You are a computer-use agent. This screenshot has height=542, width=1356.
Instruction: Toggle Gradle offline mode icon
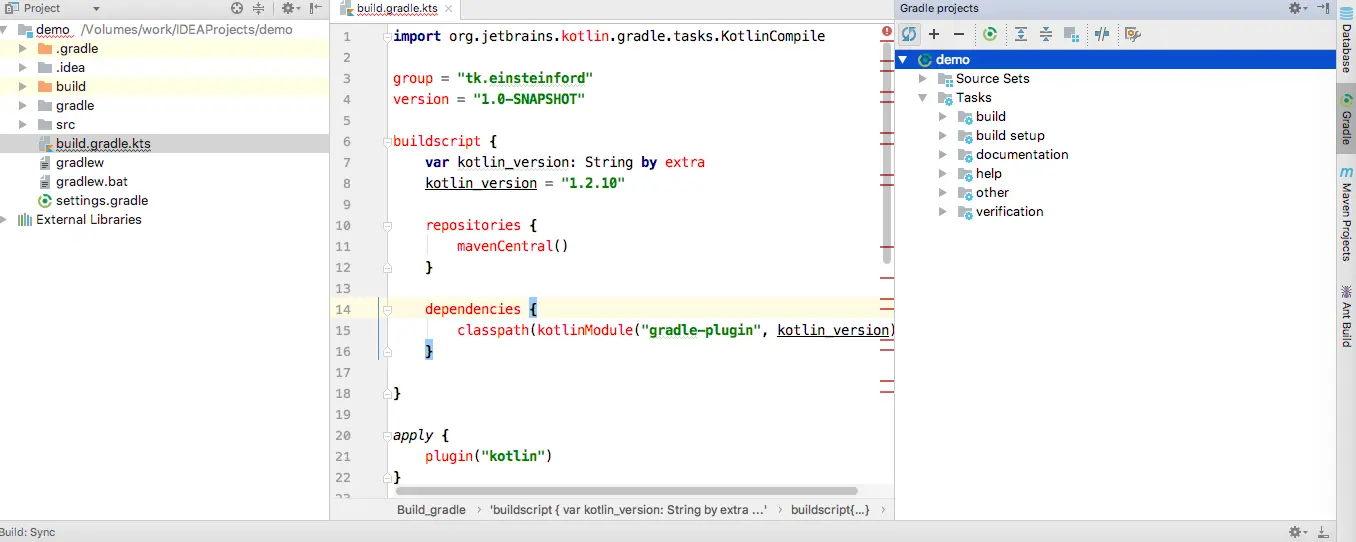(x=1102, y=34)
